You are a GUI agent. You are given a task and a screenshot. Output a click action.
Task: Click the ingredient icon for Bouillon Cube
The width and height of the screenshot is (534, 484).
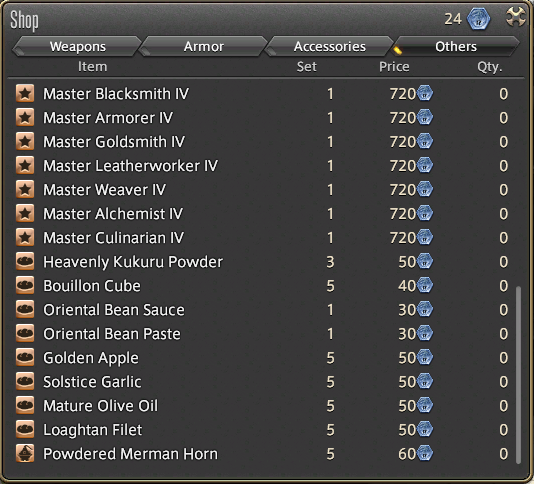[x=25, y=285]
